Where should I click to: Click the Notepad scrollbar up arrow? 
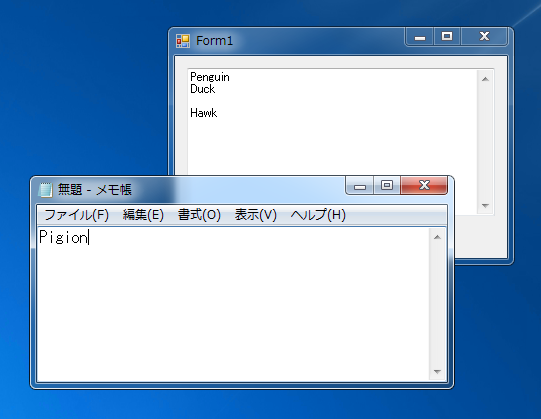pyautogui.click(x=437, y=237)
